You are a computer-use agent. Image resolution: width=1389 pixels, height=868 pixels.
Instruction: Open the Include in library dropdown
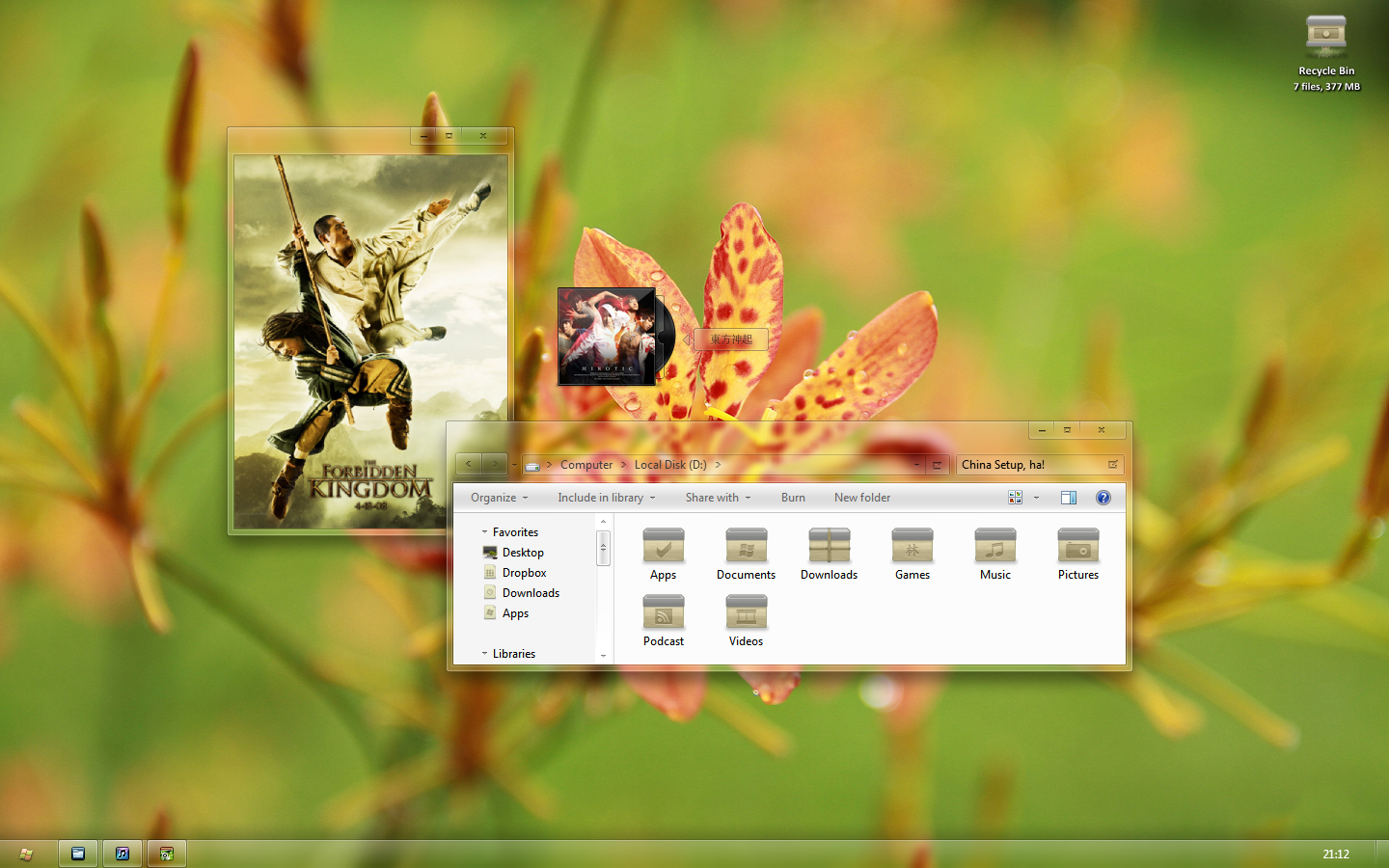coord(606,498)
